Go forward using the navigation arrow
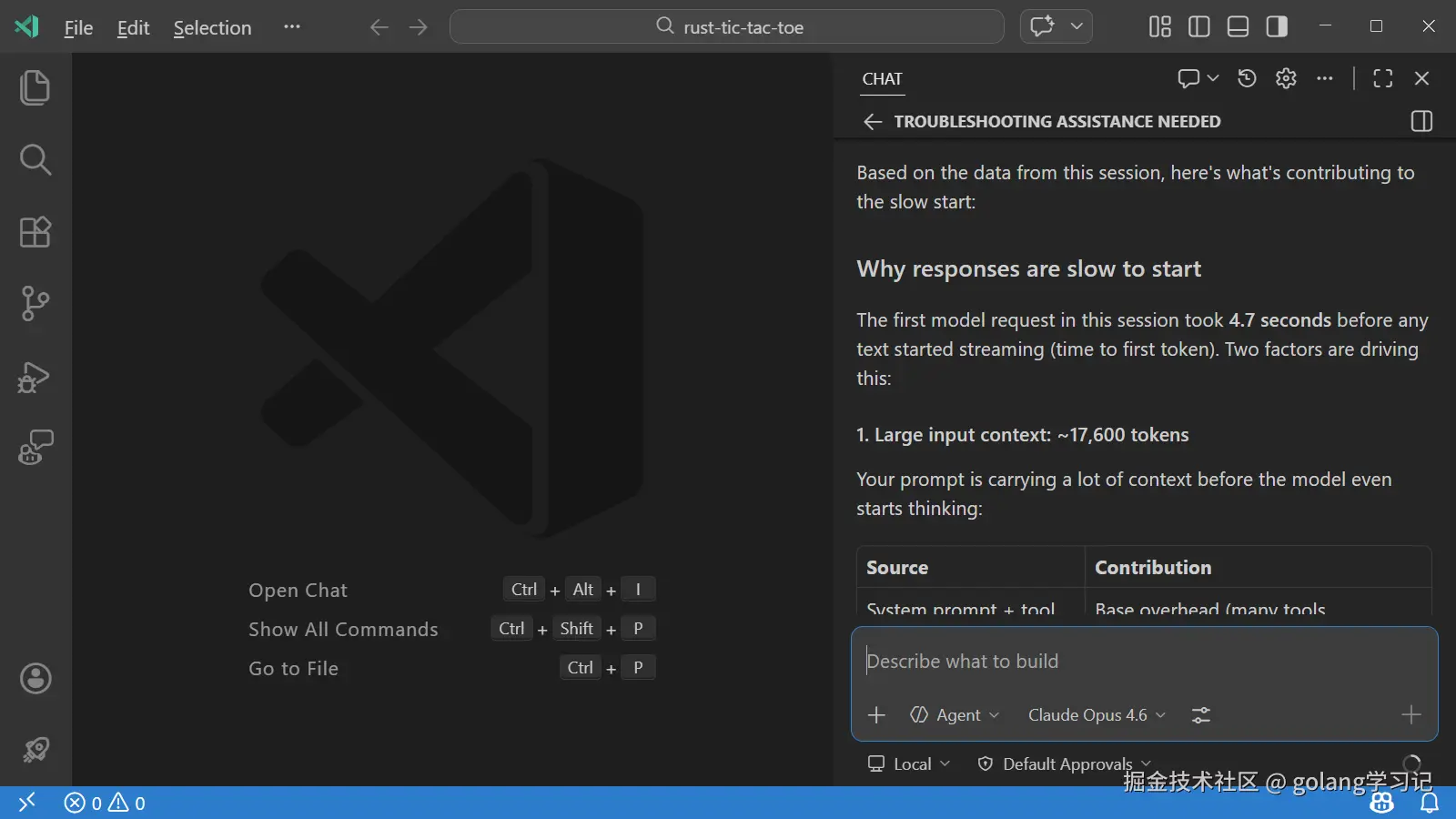 point(419,27)
